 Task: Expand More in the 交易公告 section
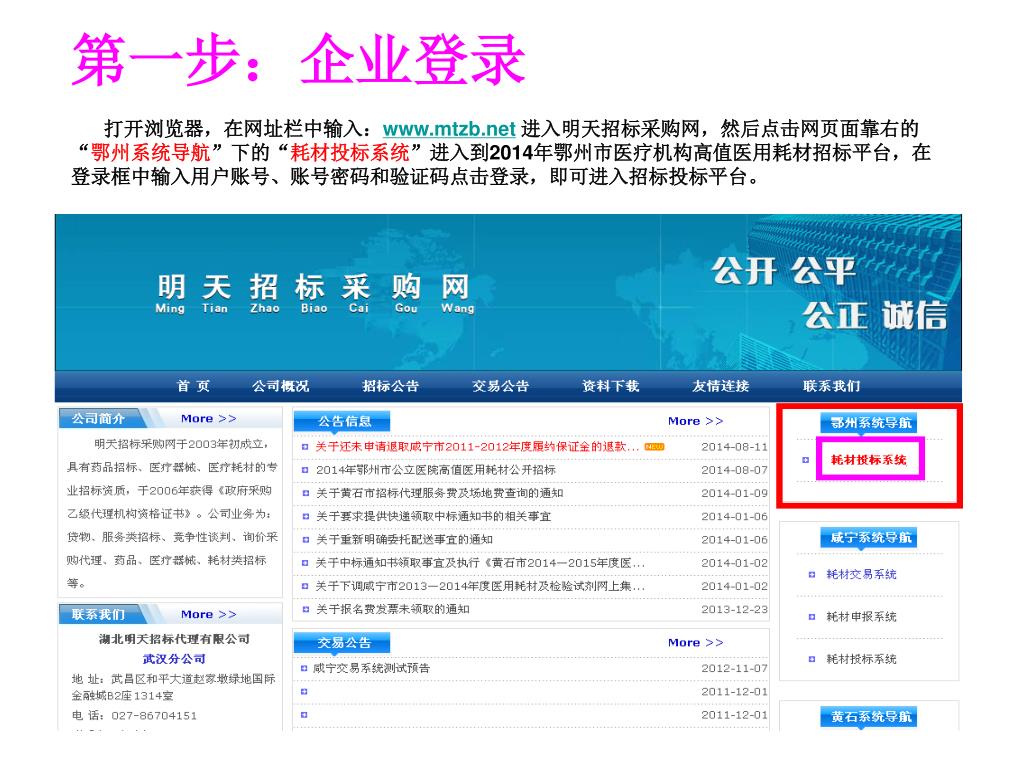point(695,643)
